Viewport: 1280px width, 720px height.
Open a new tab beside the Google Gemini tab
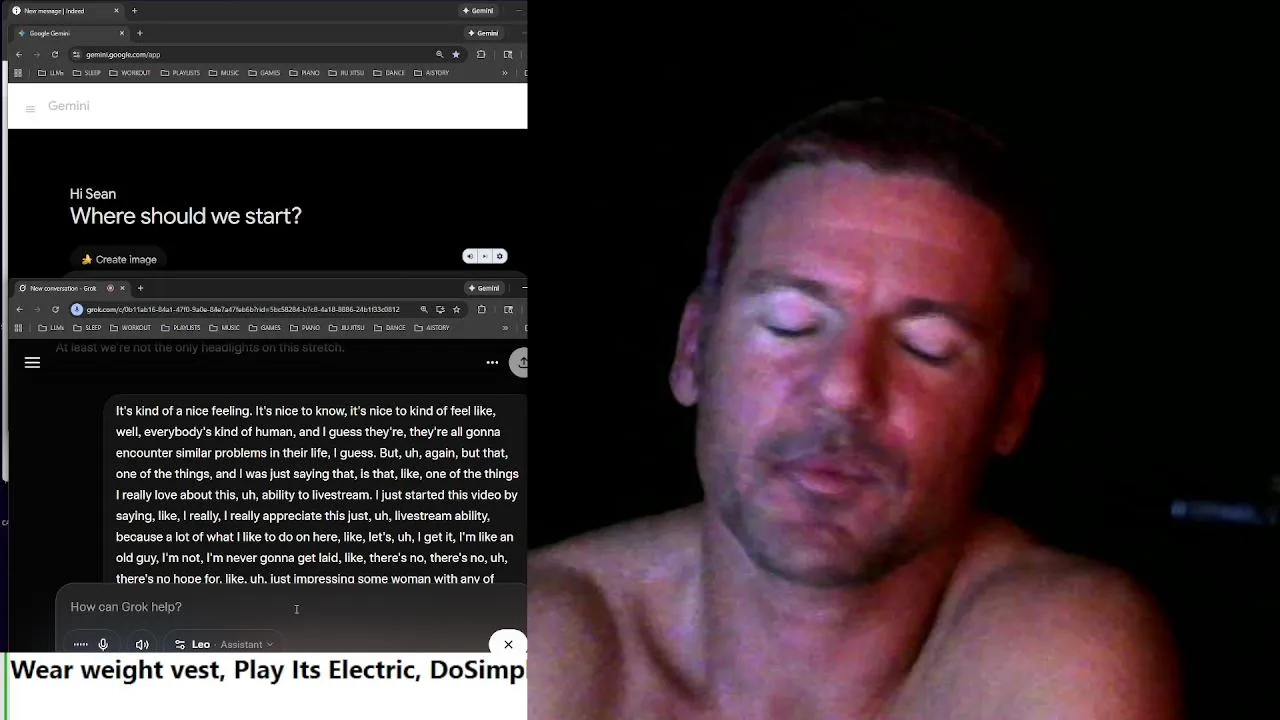pyautogui.click(x=139, y=33)
